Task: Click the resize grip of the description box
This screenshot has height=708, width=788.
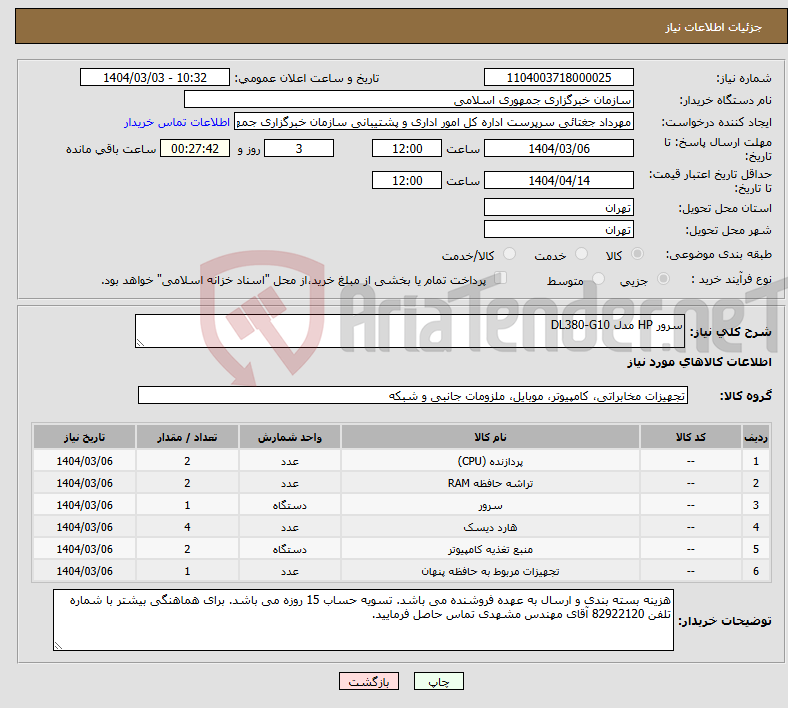Action: tap(140, 343)
